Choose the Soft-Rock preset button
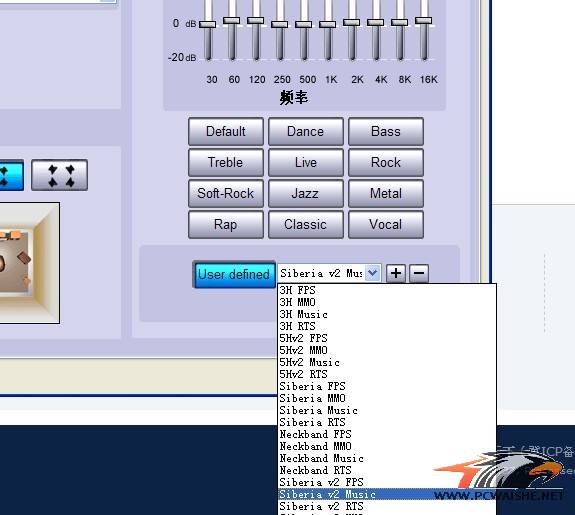 [226, 194]
